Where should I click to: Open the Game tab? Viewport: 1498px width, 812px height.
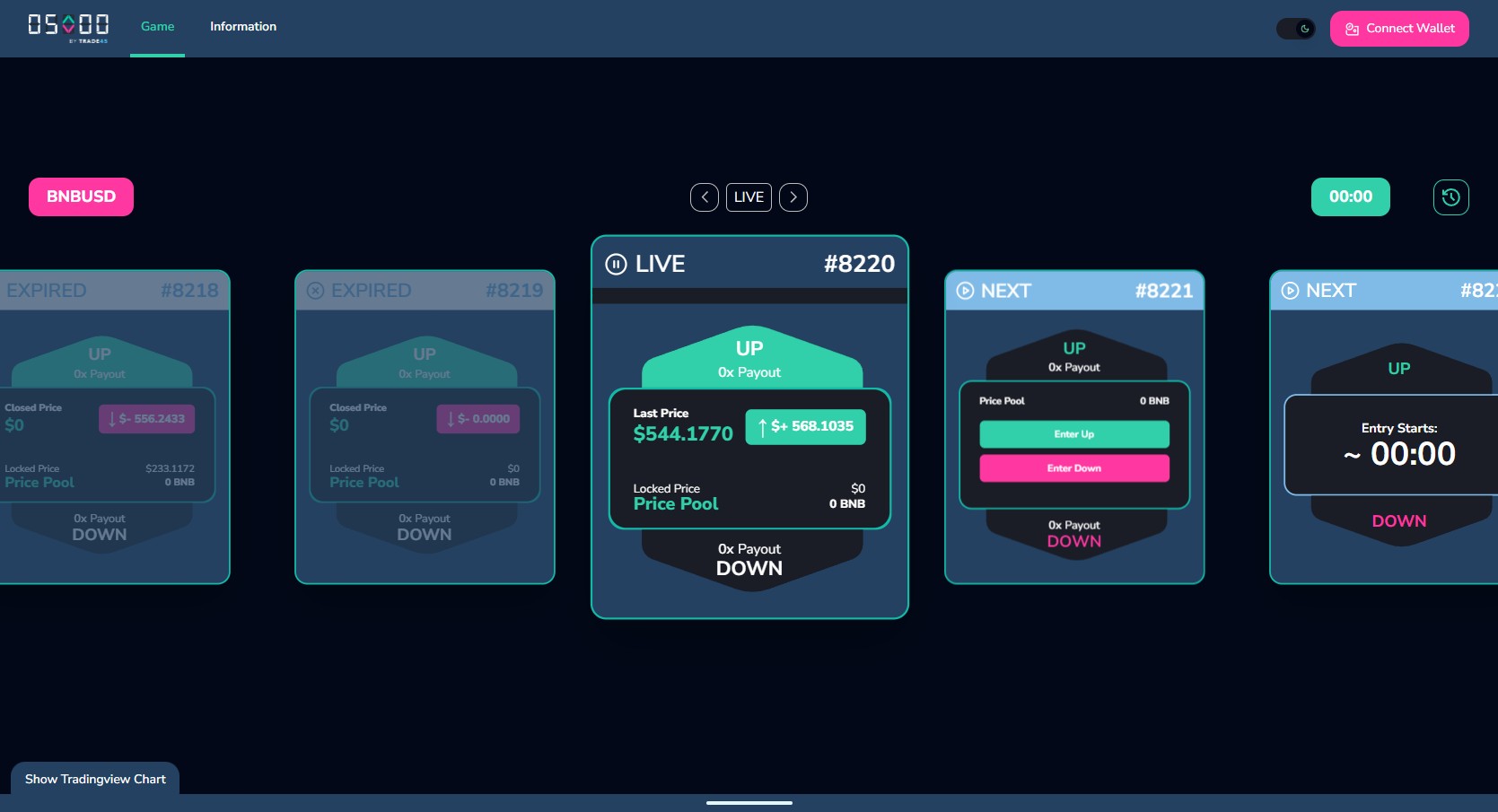tap(157, 27)
